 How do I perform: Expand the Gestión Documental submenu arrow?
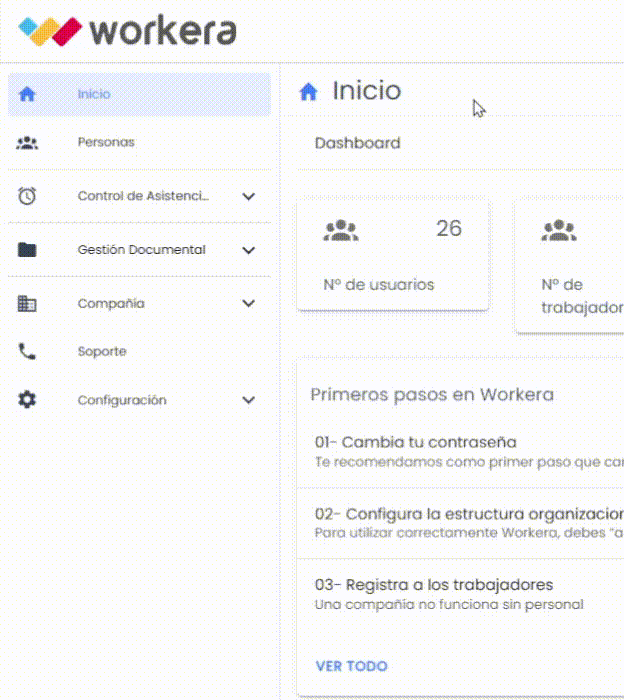click(249, 250)
